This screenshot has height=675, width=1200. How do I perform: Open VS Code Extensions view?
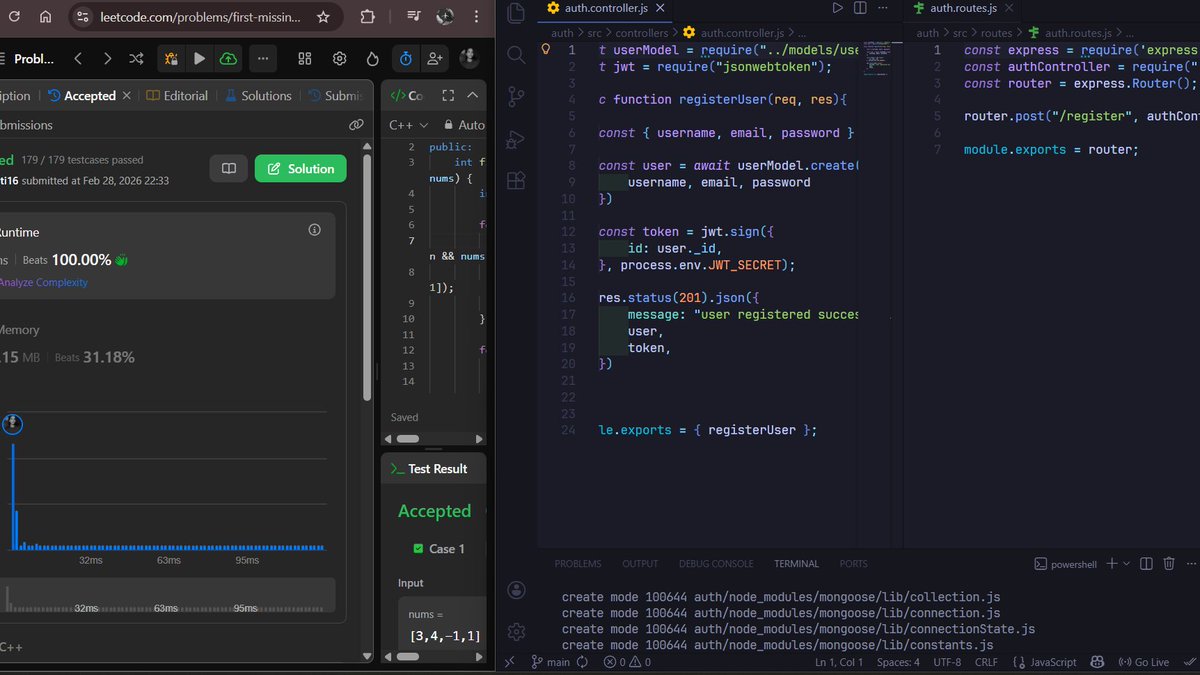tap(516, 181)
